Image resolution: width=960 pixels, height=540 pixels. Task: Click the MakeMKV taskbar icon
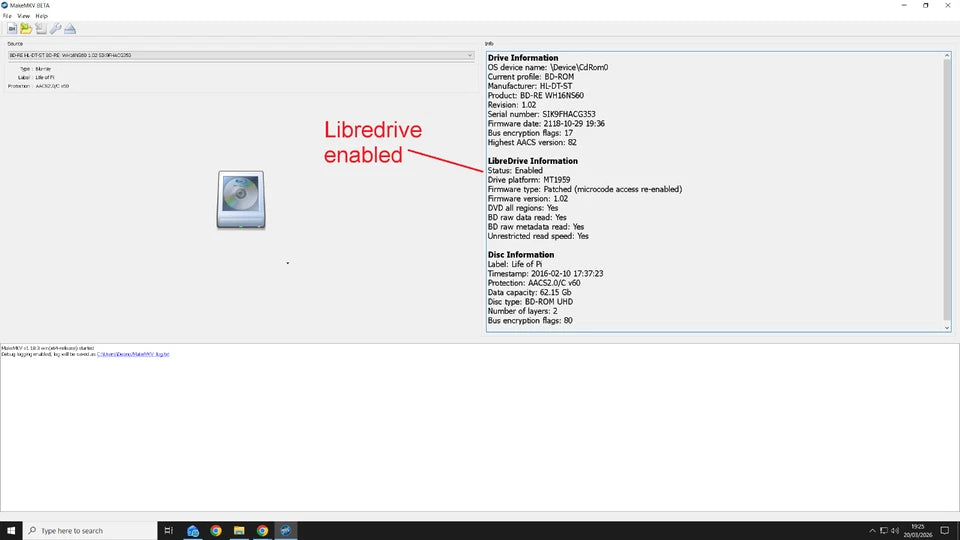(285, 530)
